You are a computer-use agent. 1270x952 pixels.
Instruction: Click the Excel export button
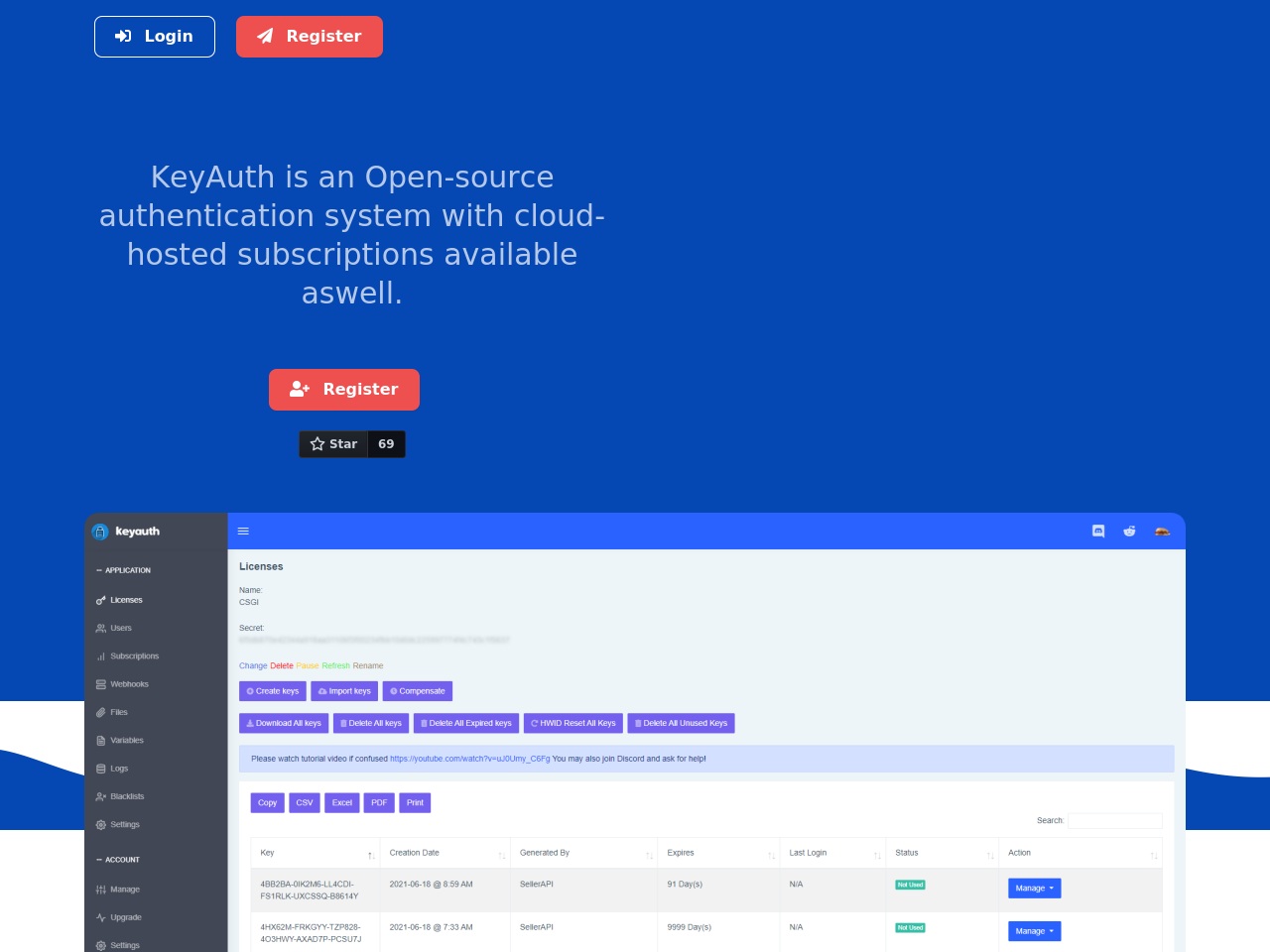tap(342, 803)
